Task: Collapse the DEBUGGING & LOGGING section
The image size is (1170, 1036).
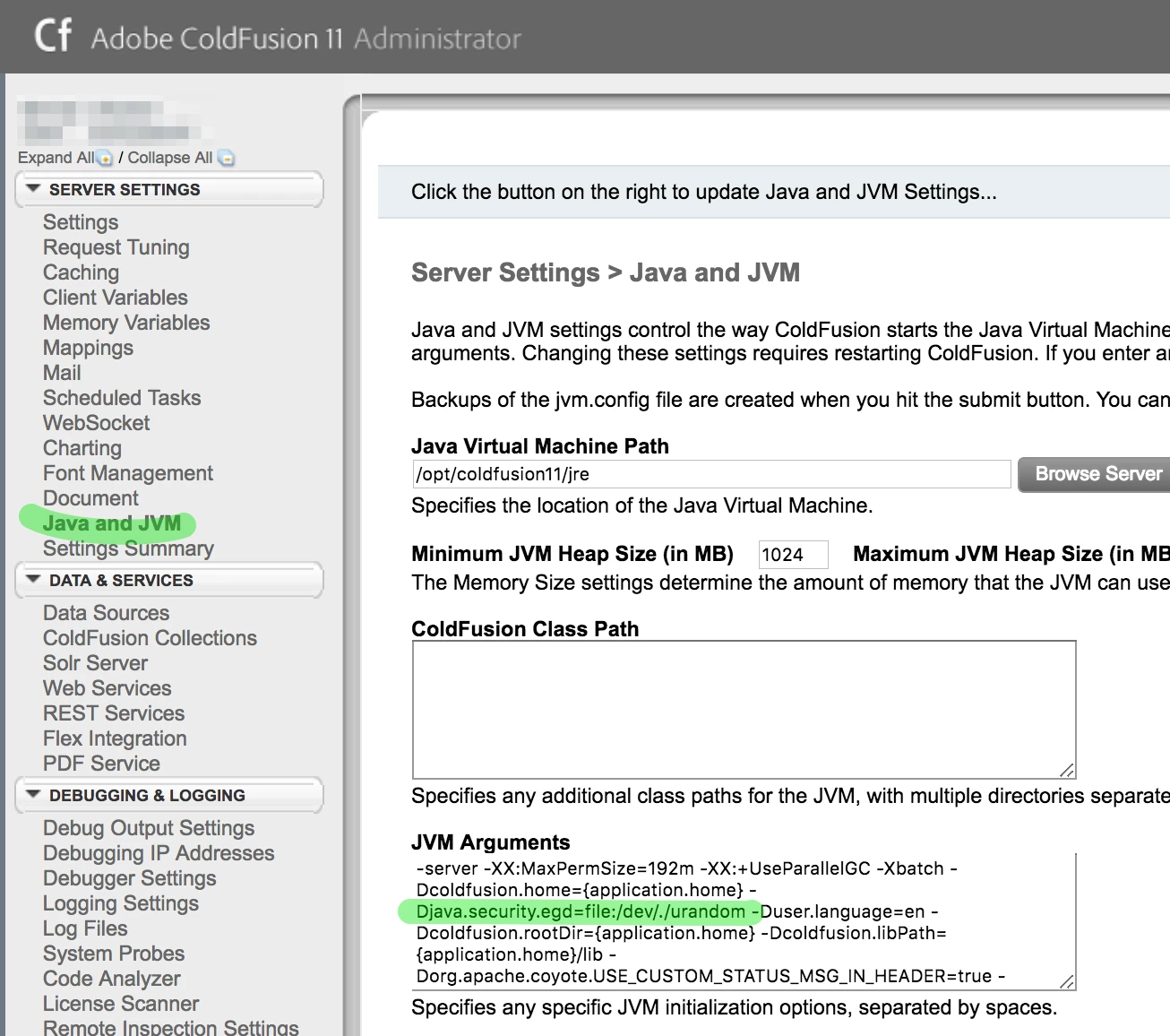Action: (168, 796)
